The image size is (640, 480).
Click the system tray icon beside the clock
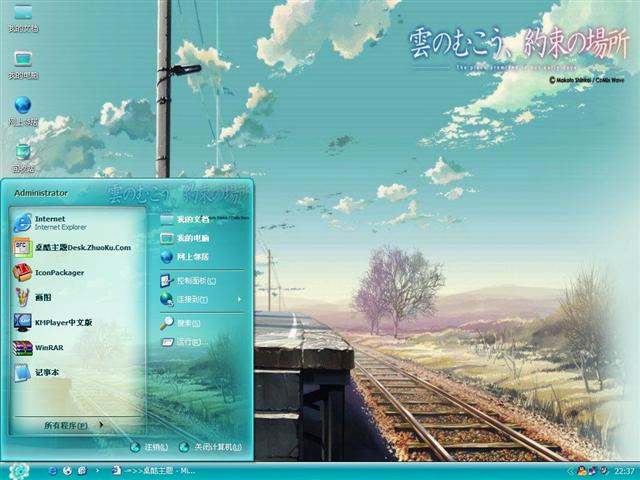603,471
